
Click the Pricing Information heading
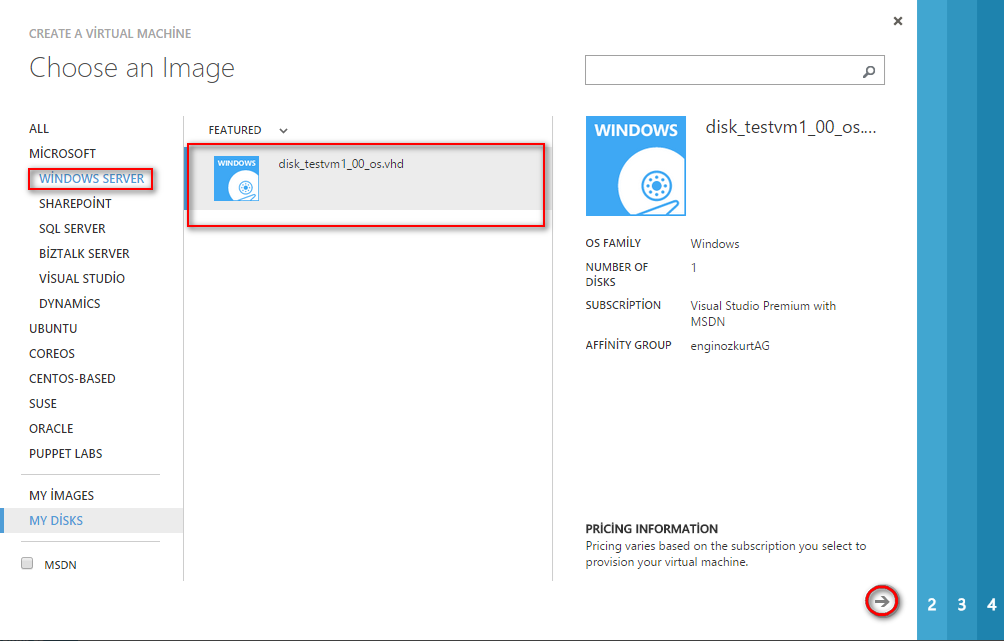coord(651,529)
